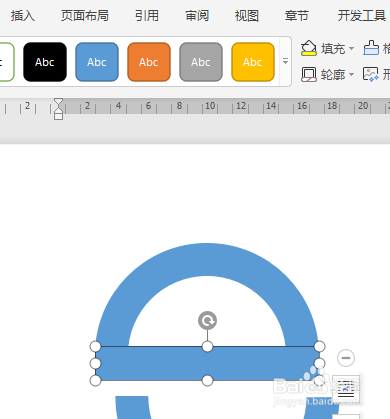The width and height of the screenshot is (390, 419).
Task: Open the 章节 tab
Action: [x=297, y=16]
